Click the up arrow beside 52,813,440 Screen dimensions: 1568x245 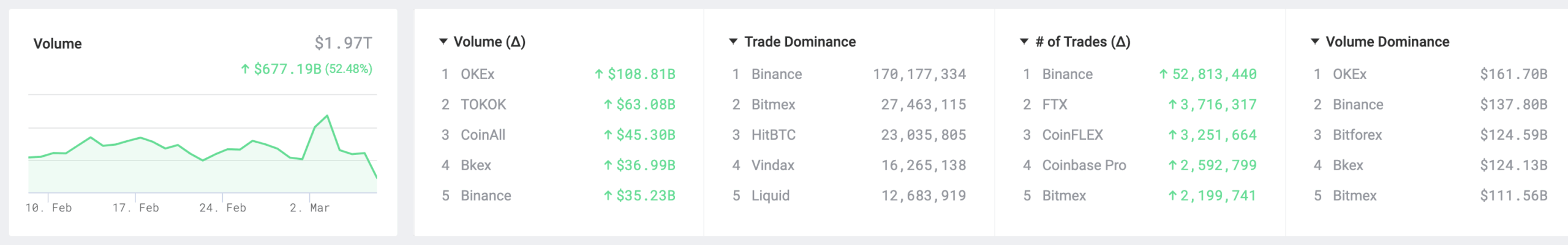point(1163,74)
